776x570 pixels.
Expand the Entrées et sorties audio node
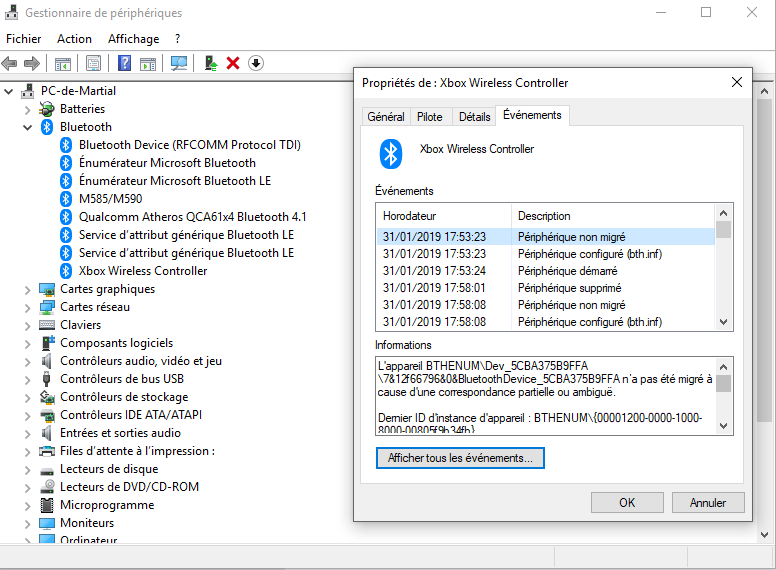click(x=28, y=434)
